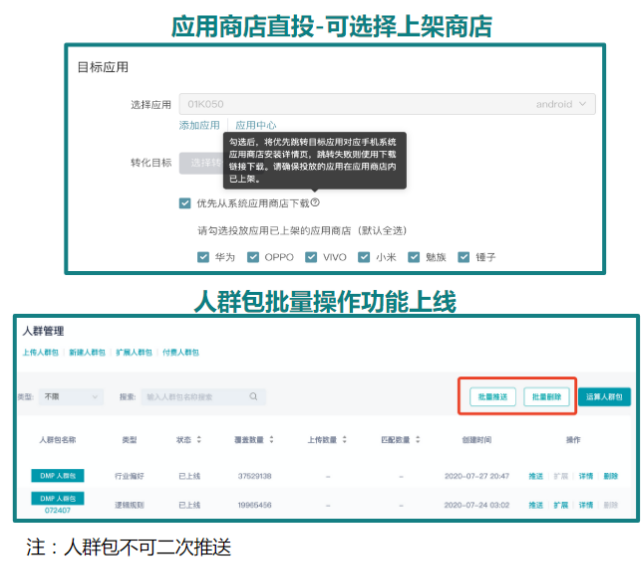This screenshot has width=643, height=572.
Task: Focus the 输入人群包名称搜索 input field
Action: [x=203, y=397]
